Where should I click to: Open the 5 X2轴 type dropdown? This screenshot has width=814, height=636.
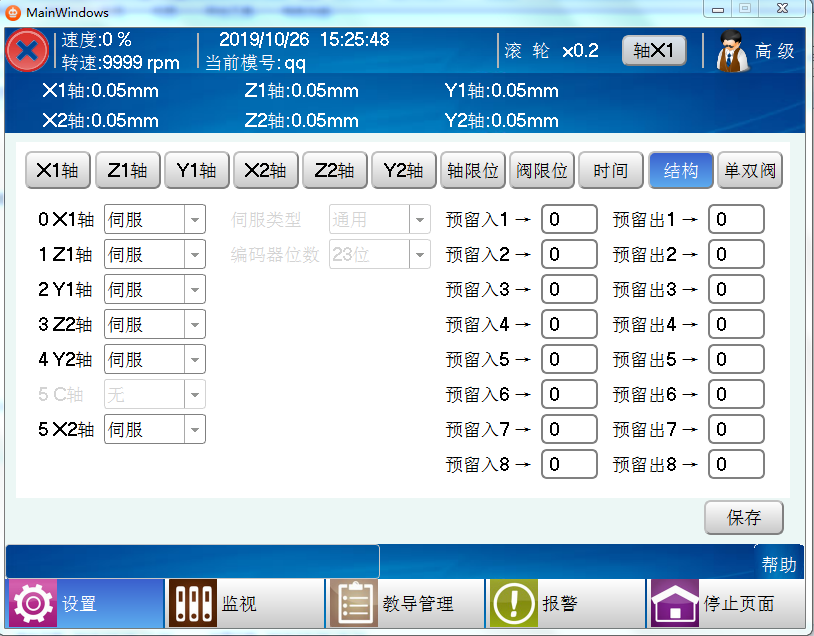point(195,430)
